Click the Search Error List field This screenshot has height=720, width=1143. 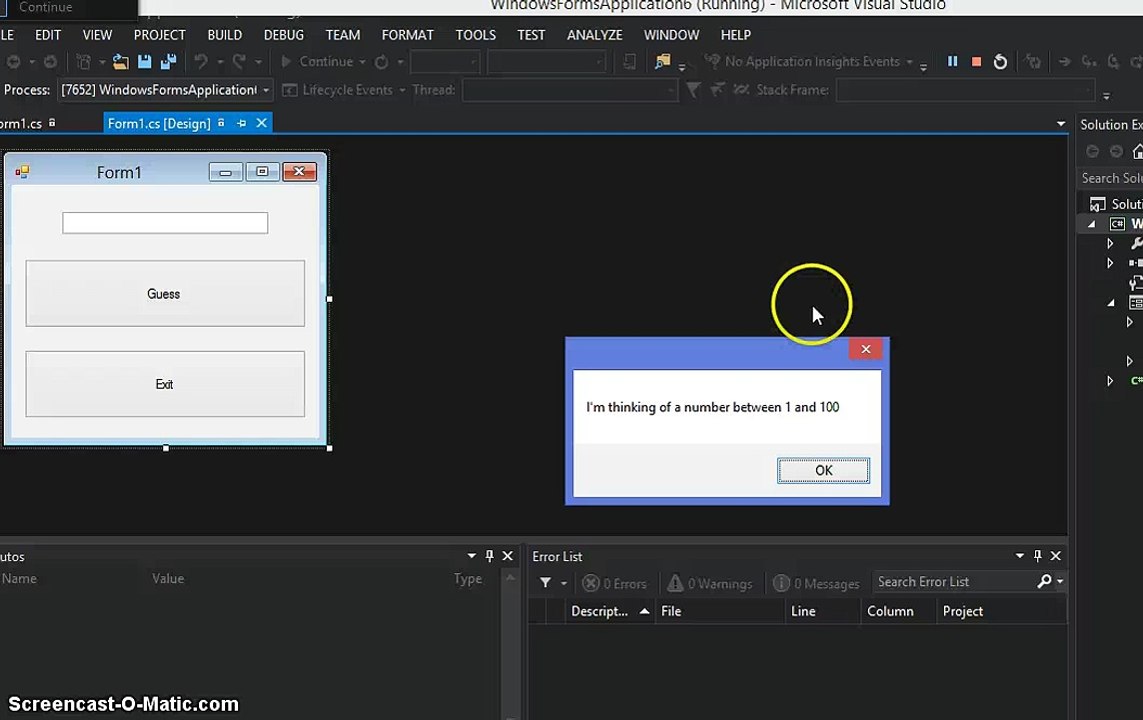[x=950, y=582]
